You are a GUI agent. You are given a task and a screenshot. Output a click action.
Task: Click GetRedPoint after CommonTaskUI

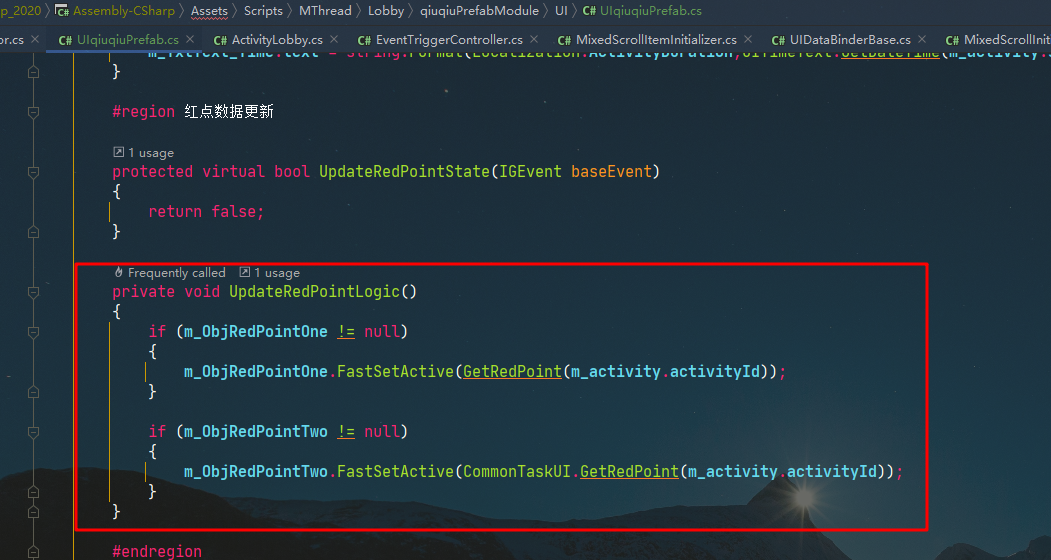point(629,471)
